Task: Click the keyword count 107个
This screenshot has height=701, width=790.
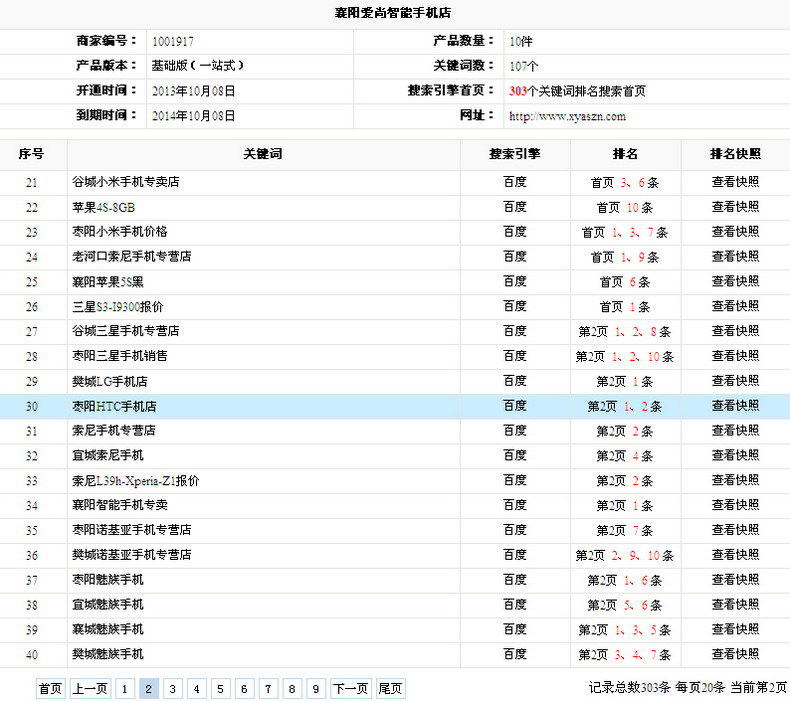Action: (x=523, y=66)
